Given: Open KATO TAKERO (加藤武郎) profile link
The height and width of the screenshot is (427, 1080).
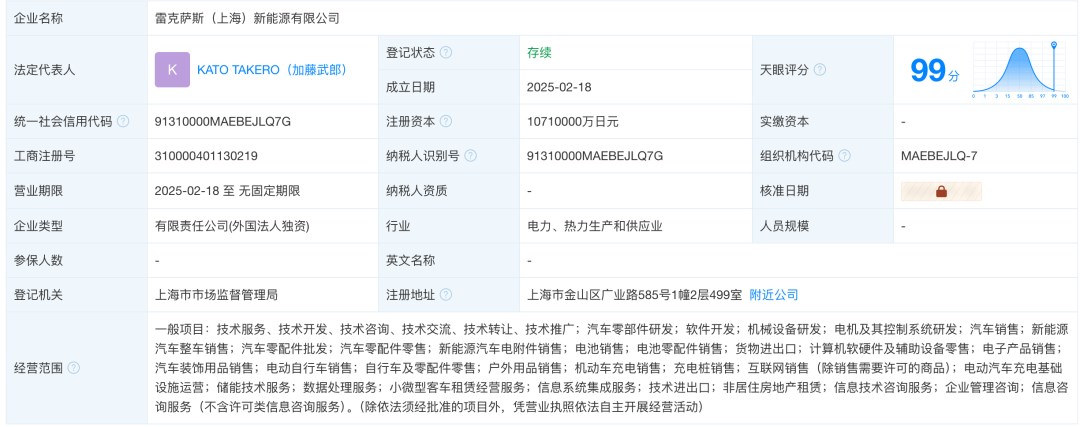Looking at the screenshot, I should pyautogui.click(x=272, y=70).
